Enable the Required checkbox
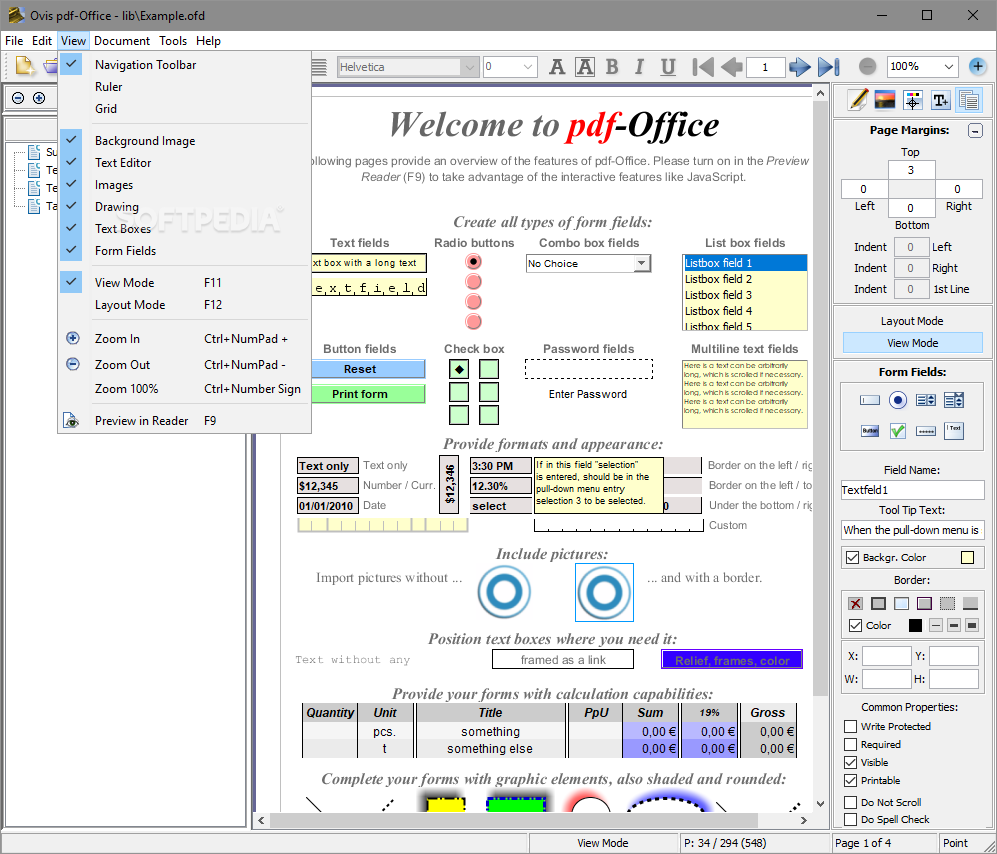The width and height of the screenshot is (997, 854). click(x=850, y=744)
